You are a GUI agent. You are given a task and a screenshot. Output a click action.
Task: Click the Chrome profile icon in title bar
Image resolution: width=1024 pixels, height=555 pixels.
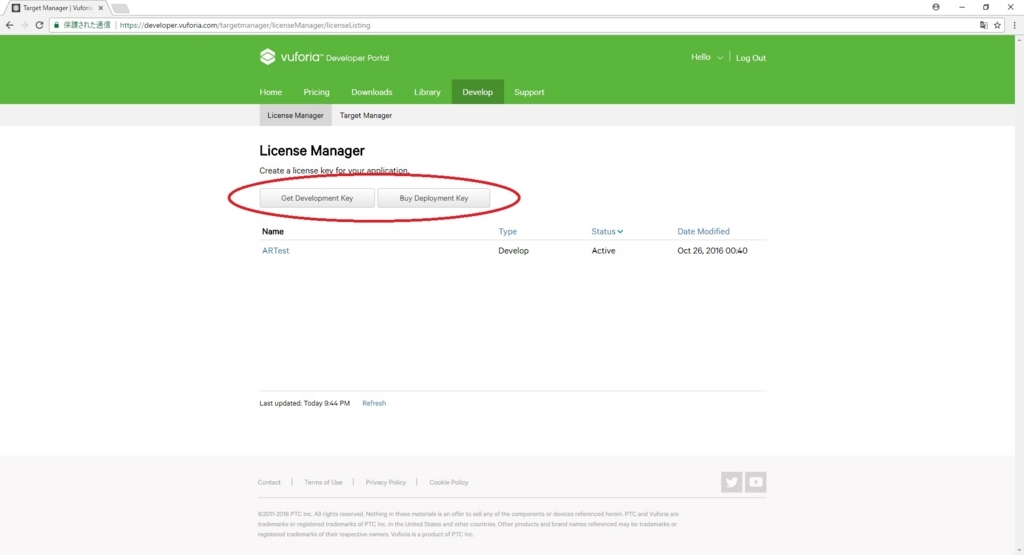936,7
